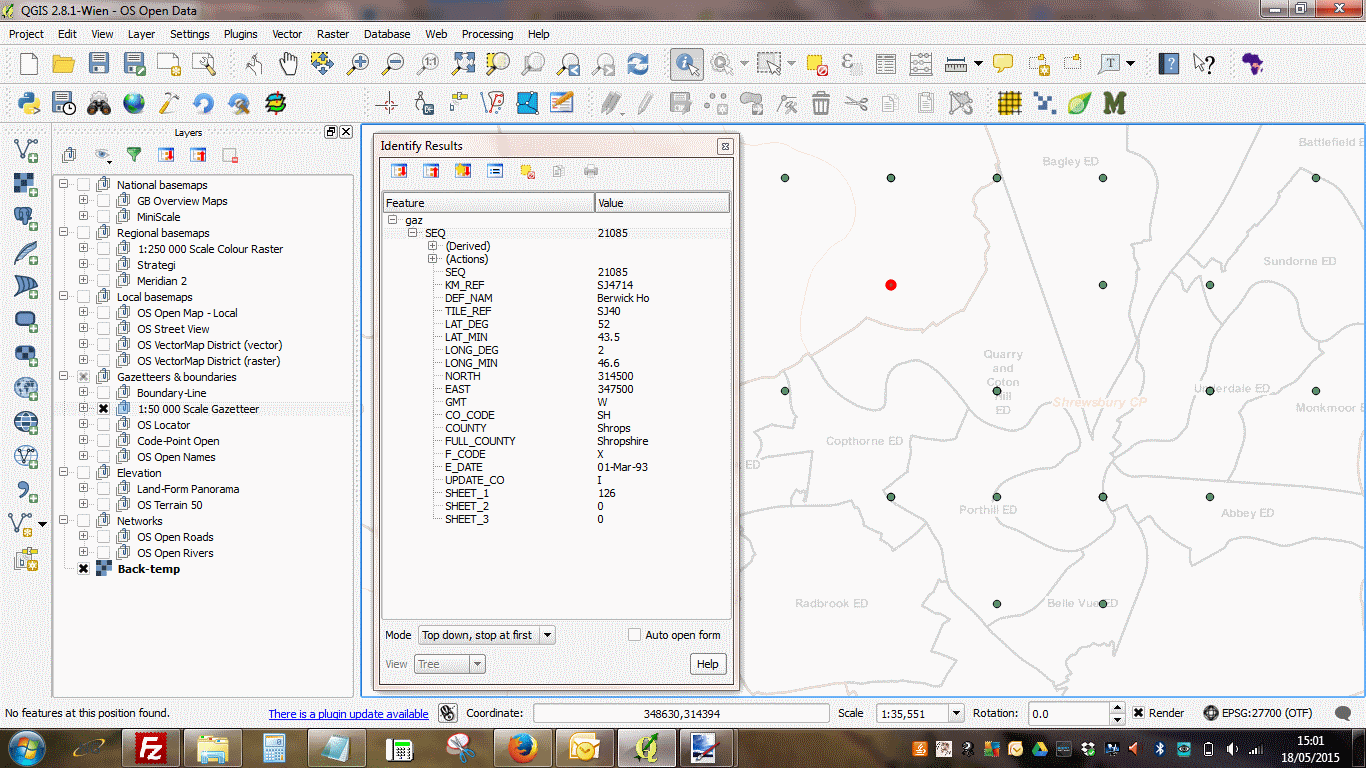Open the Plugins menu
The image size is (1366, 768).
tap(240, 34)
